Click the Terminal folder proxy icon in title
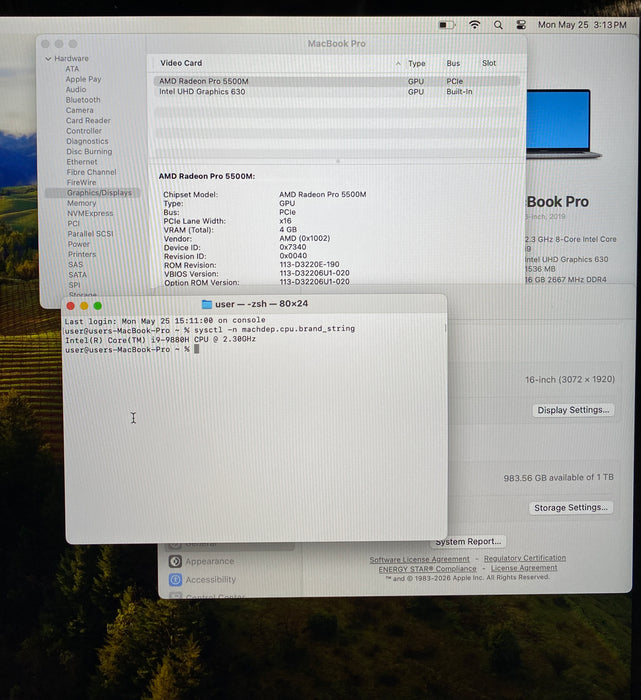Viewport: 641px width, 700px height. (207, 304)
